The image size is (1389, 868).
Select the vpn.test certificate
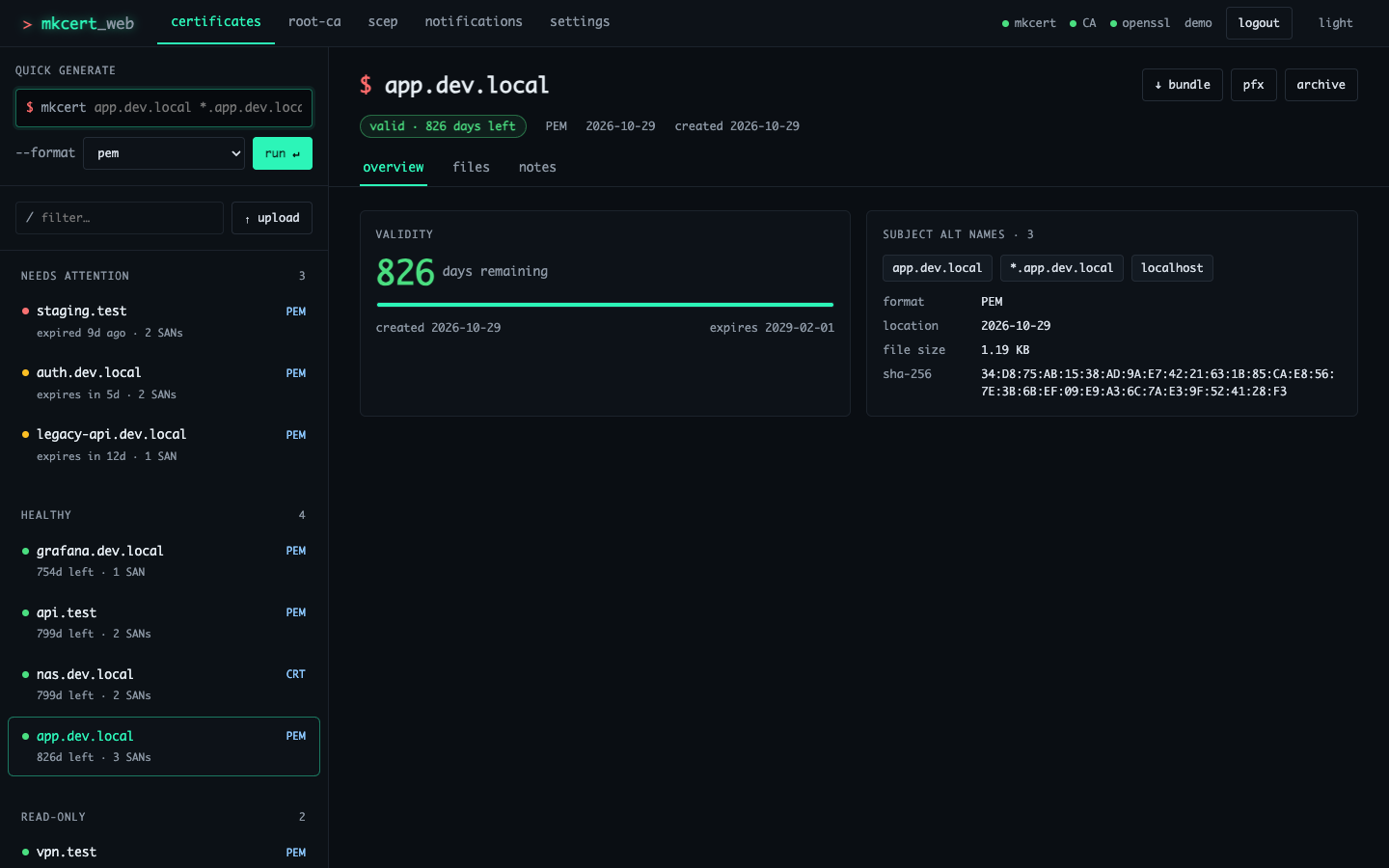(164, 853)
